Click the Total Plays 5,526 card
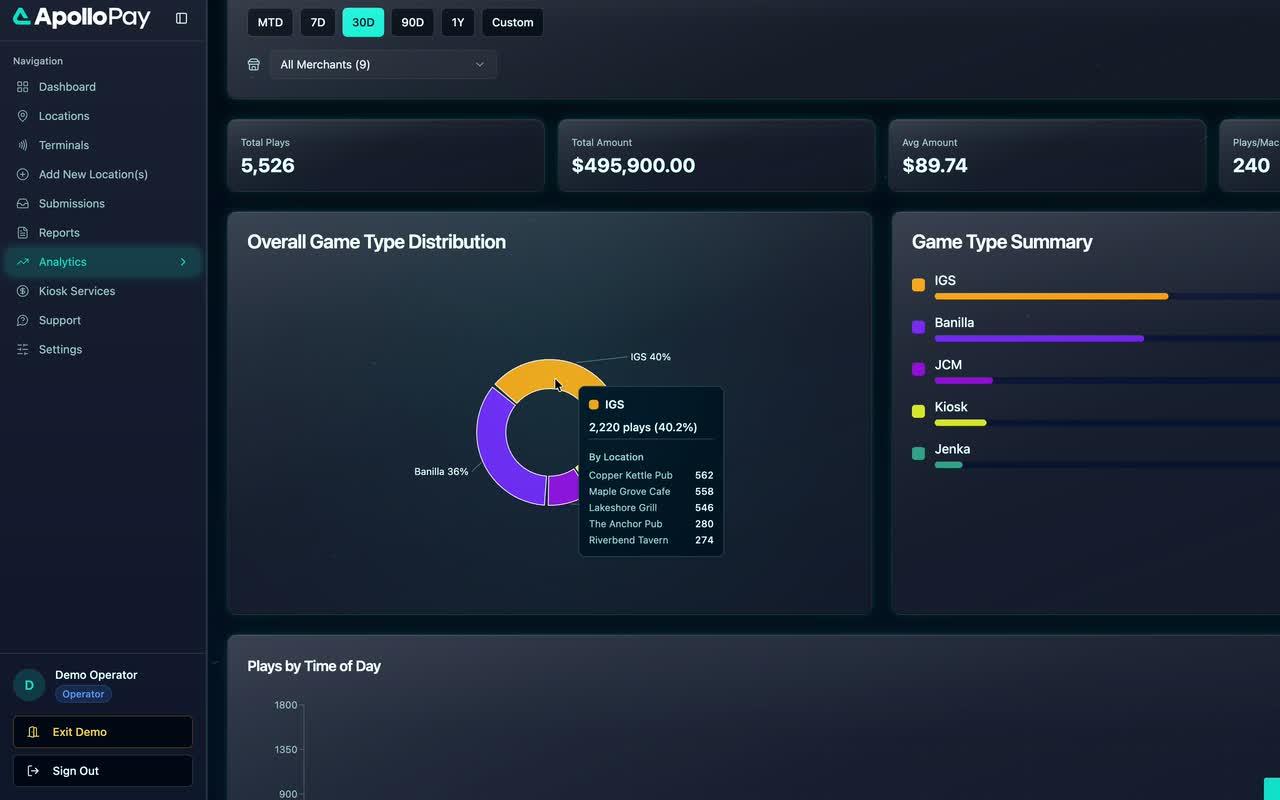Image resolution: width=1280 pixels, height=800 pixels. tap(386, 156)
